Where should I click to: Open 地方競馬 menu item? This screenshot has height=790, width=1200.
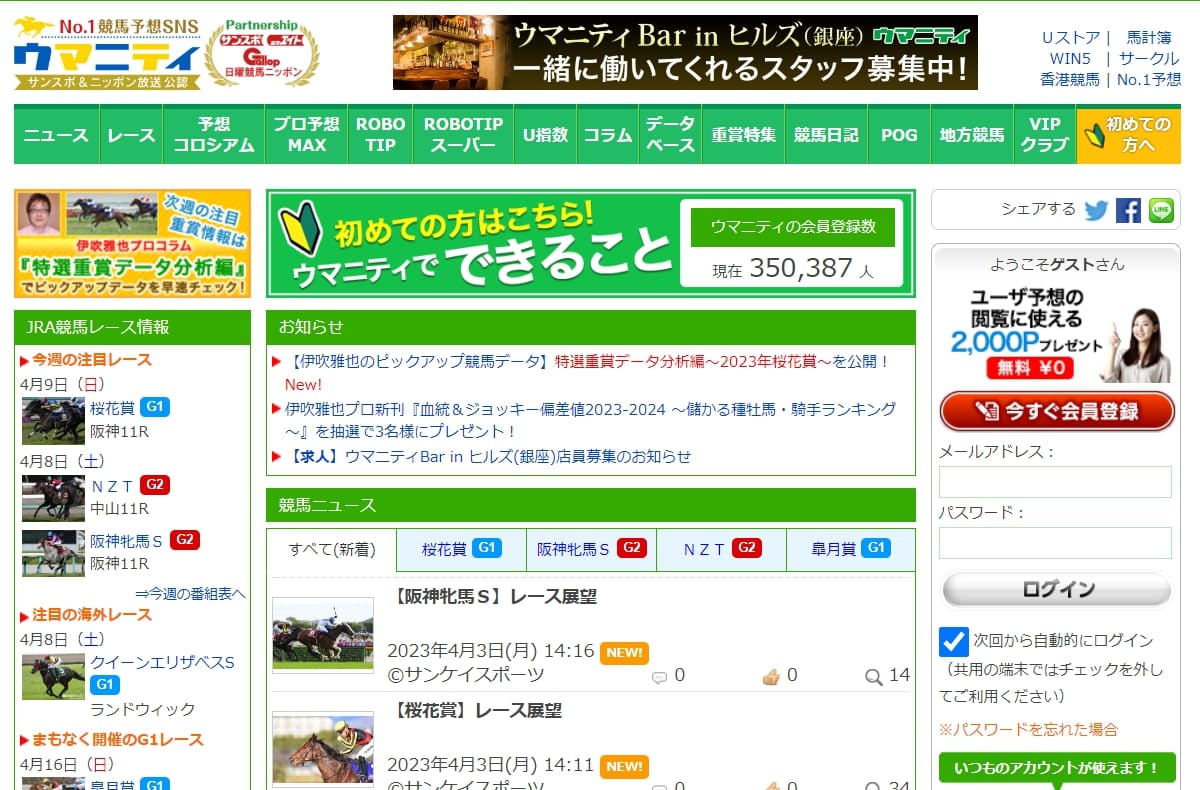(x=972, y=135)
